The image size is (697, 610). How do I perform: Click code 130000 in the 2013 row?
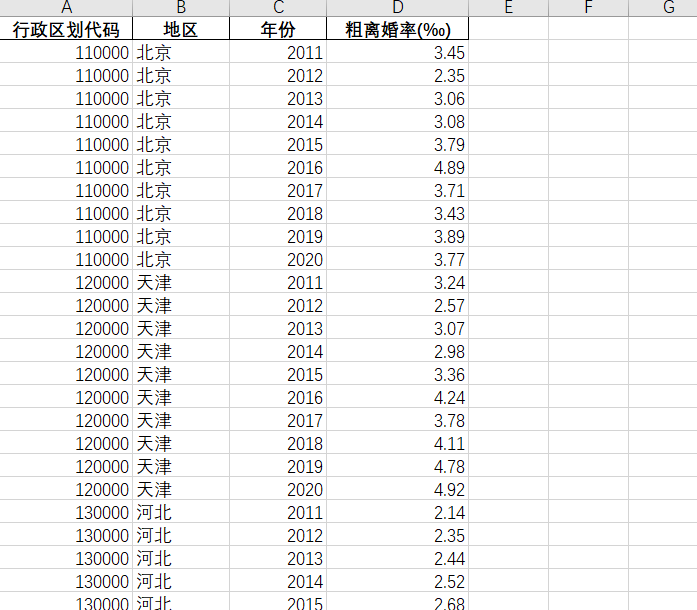click(66, 559)
